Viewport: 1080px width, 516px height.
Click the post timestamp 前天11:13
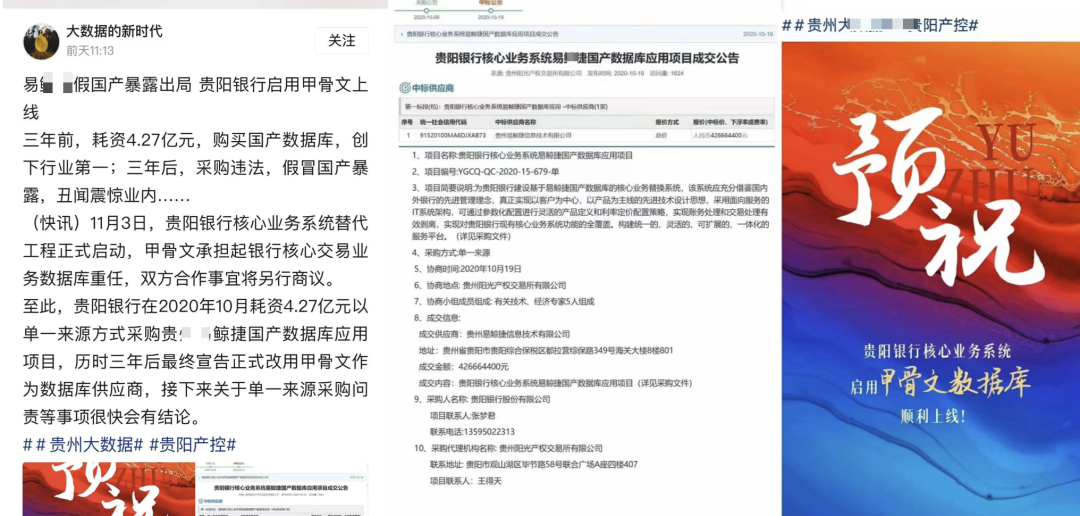pyautogui.click(x=90, y=51)
